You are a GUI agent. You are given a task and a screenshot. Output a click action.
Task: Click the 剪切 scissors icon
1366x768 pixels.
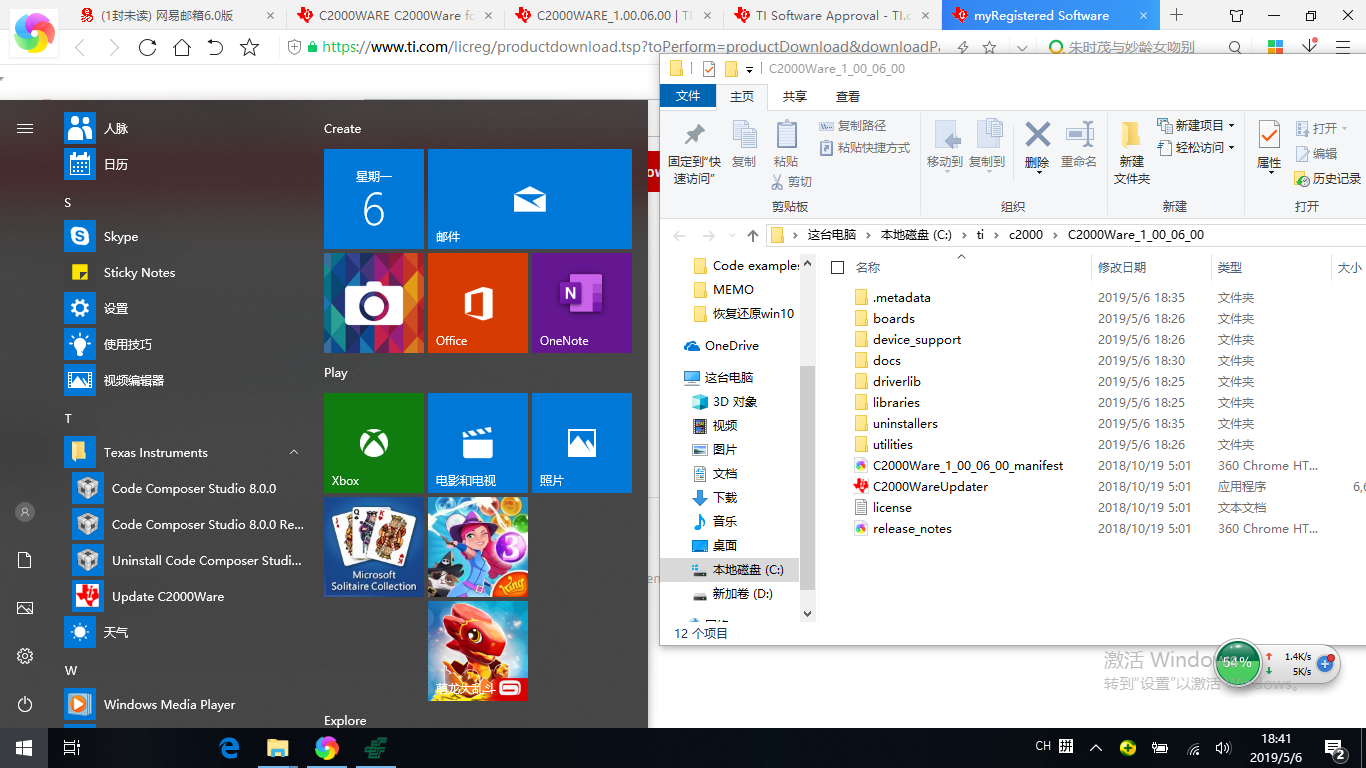pos(779,181)
